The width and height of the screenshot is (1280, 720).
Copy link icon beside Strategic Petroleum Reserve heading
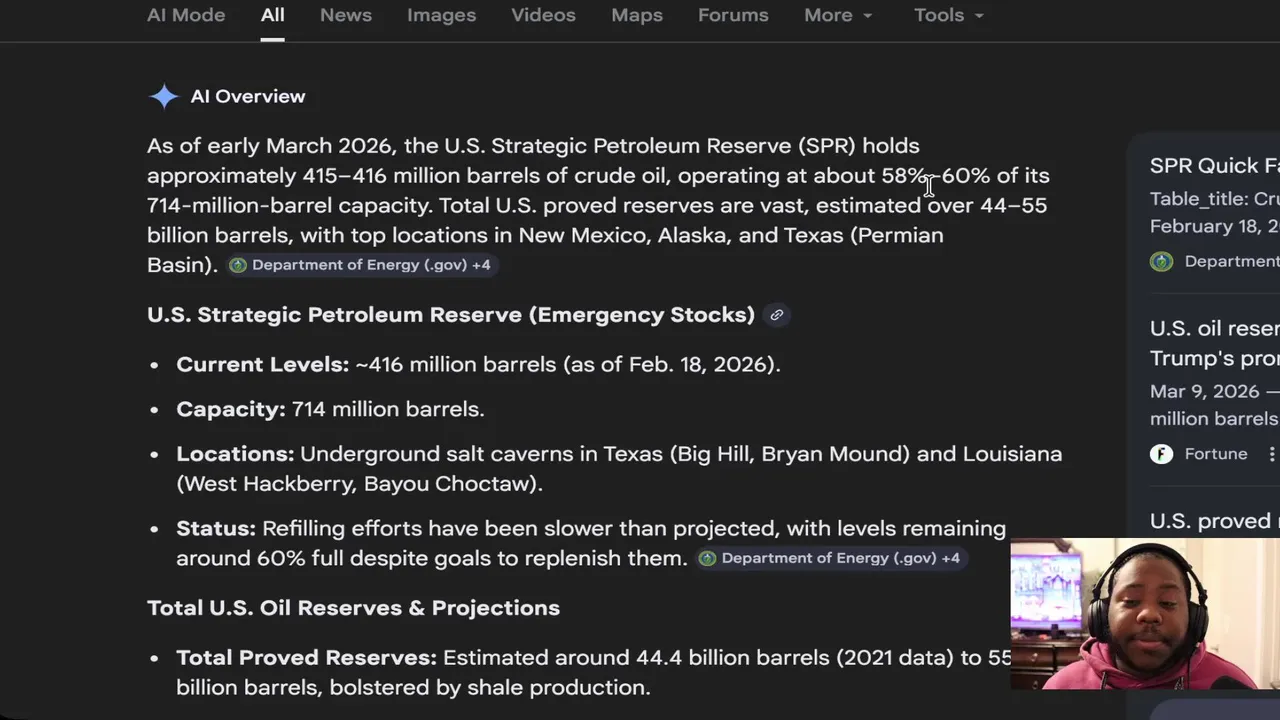tap(776, 315)
